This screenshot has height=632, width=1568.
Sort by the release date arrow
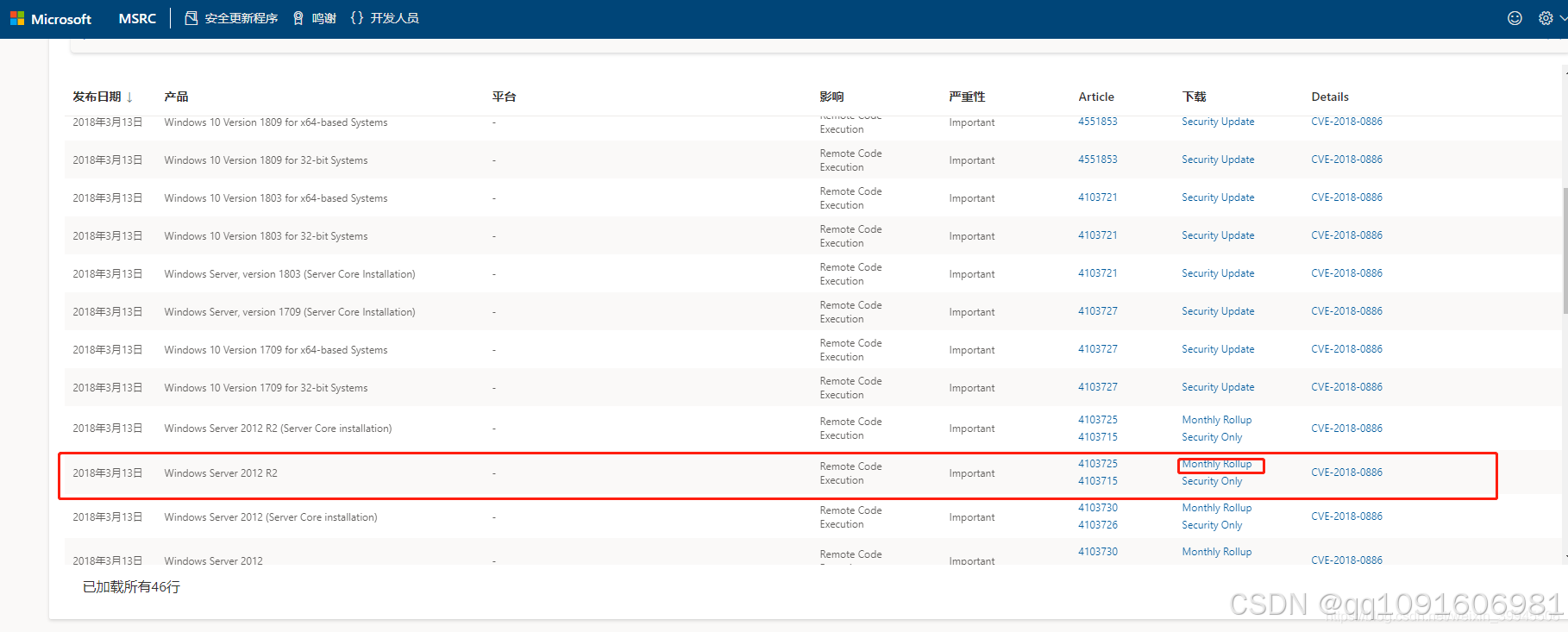[x=129, y=97]
